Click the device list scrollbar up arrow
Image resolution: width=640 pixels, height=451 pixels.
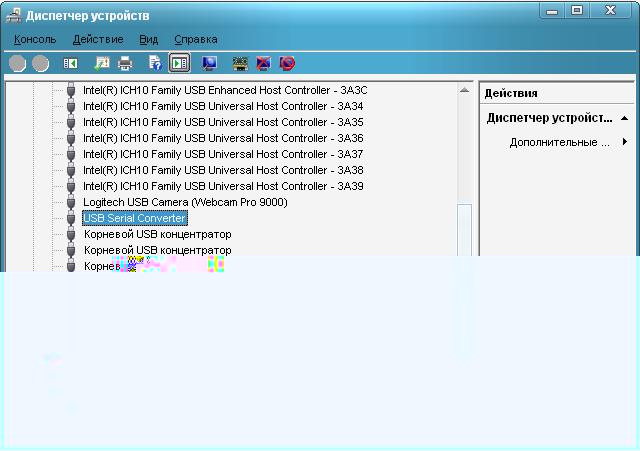465,90
